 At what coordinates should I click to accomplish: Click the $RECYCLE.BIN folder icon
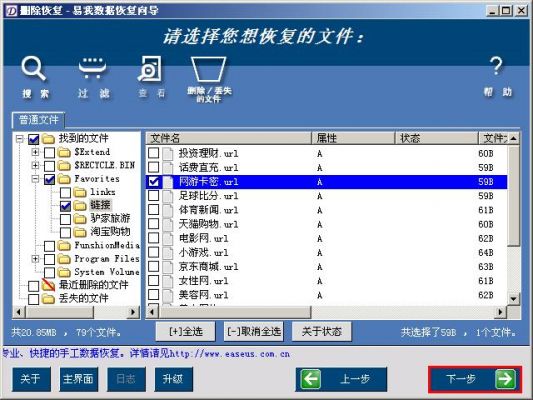tap(64, 166)
